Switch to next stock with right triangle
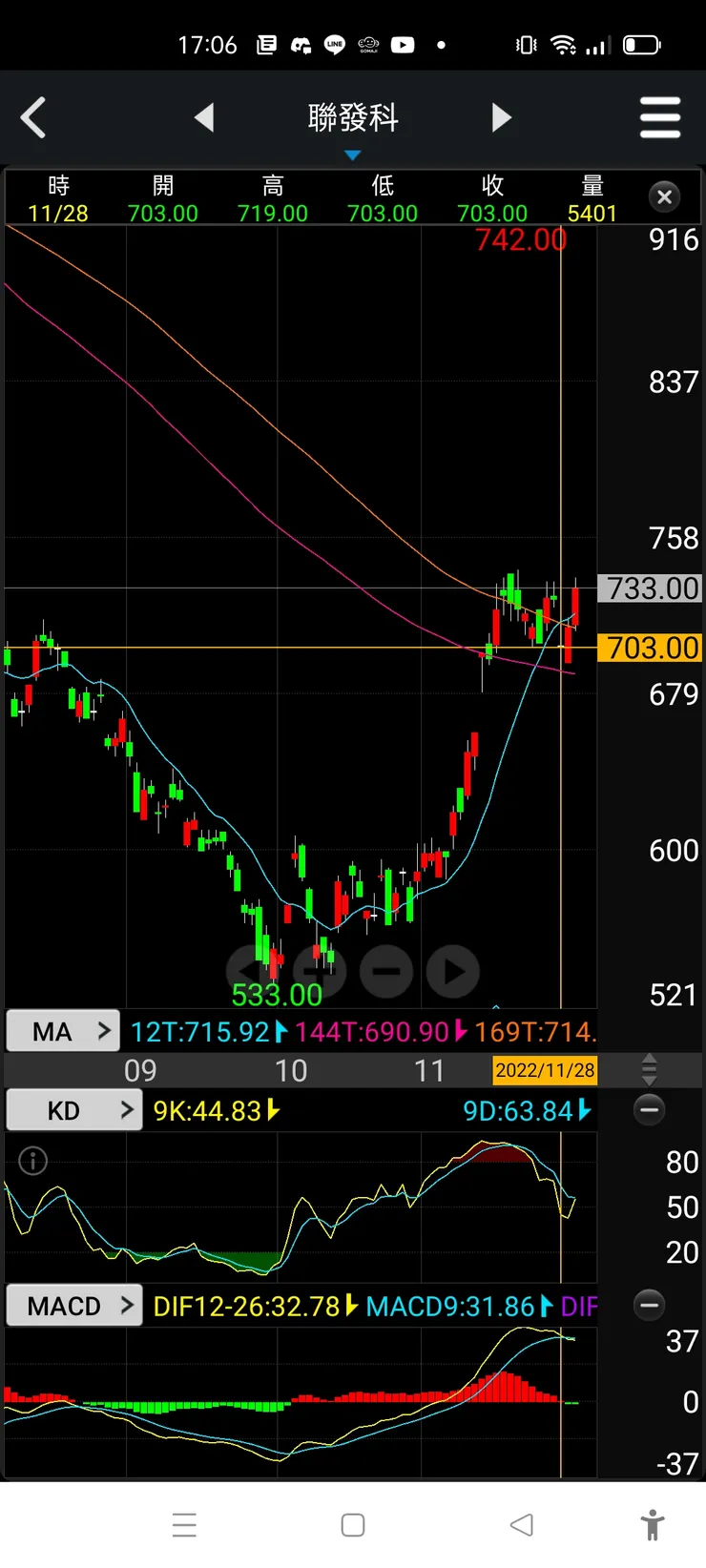Viewport: 706px width, 1568px height. pos(502,117)
